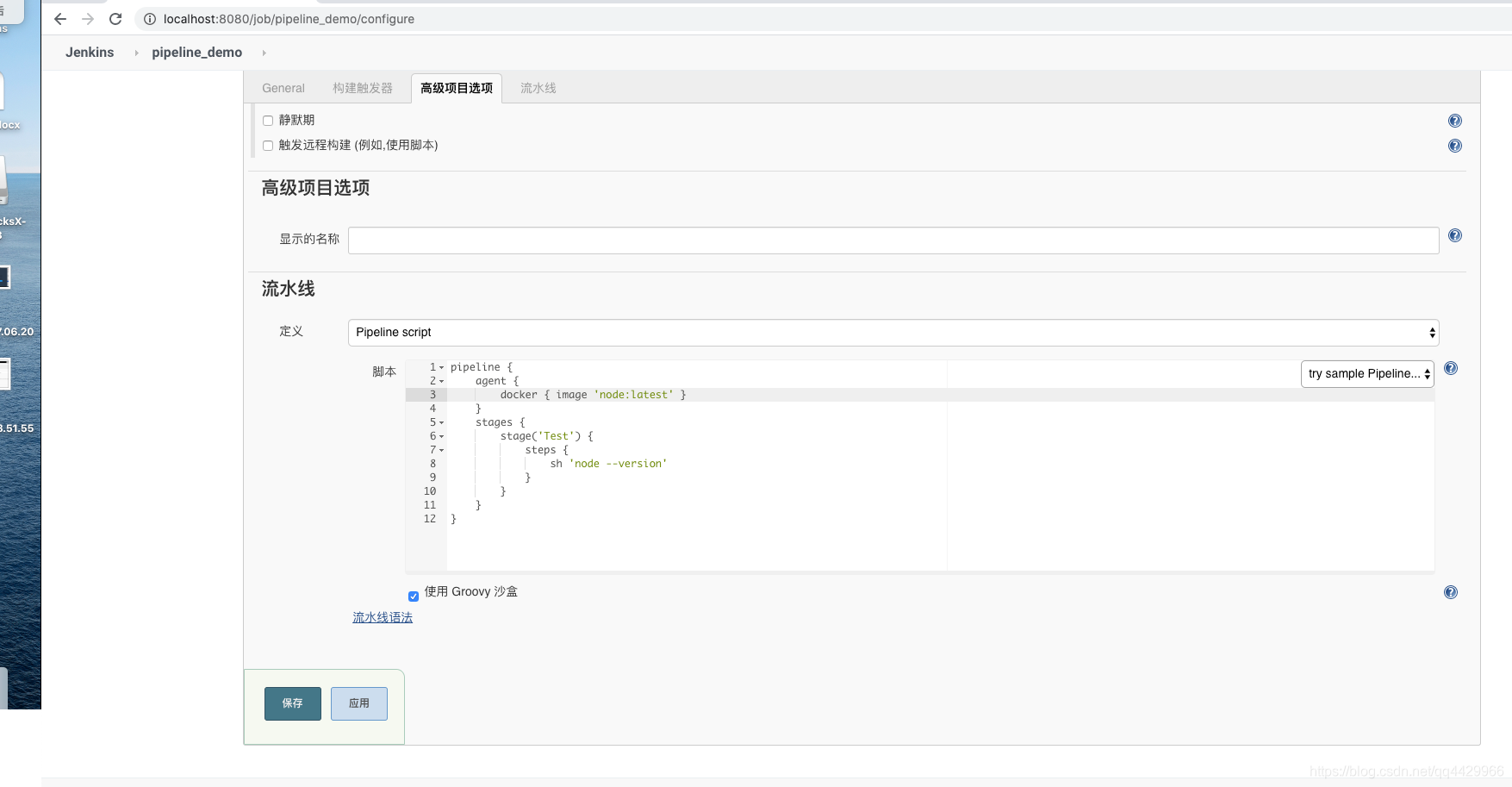The width and height of the screenshot is (1512, 787).
Task: Open help for 使用 Groovy 沙盒
Action: tap(1451, 592)
